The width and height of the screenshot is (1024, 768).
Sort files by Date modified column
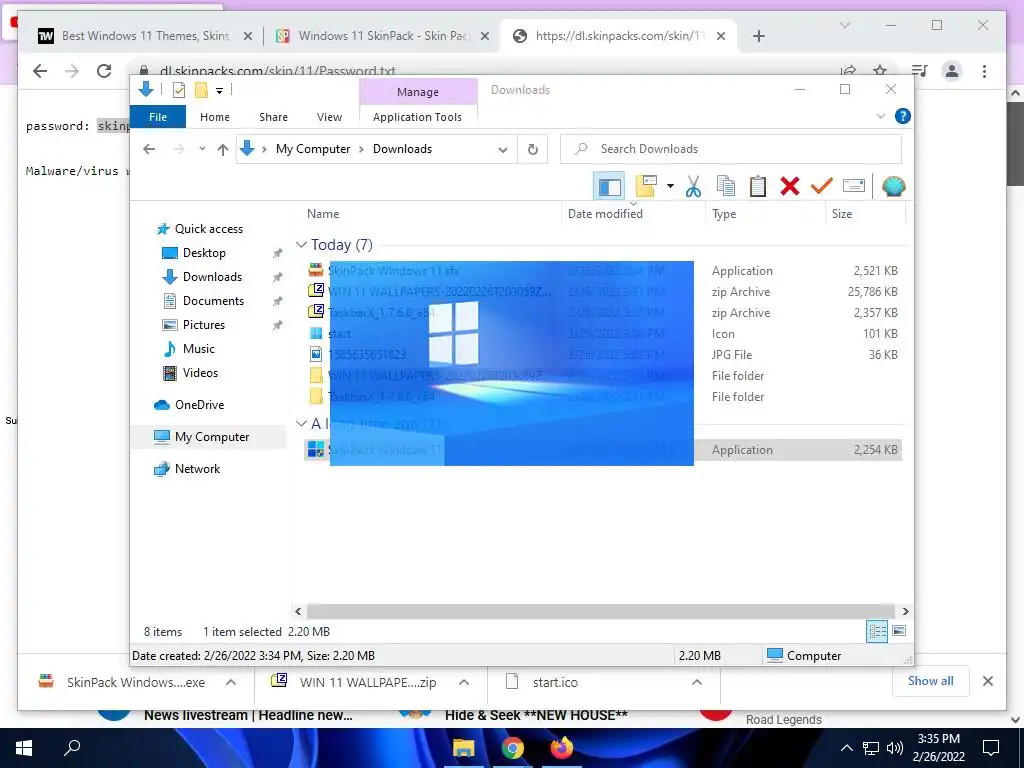pyautogui.click(x=605, y=214)
